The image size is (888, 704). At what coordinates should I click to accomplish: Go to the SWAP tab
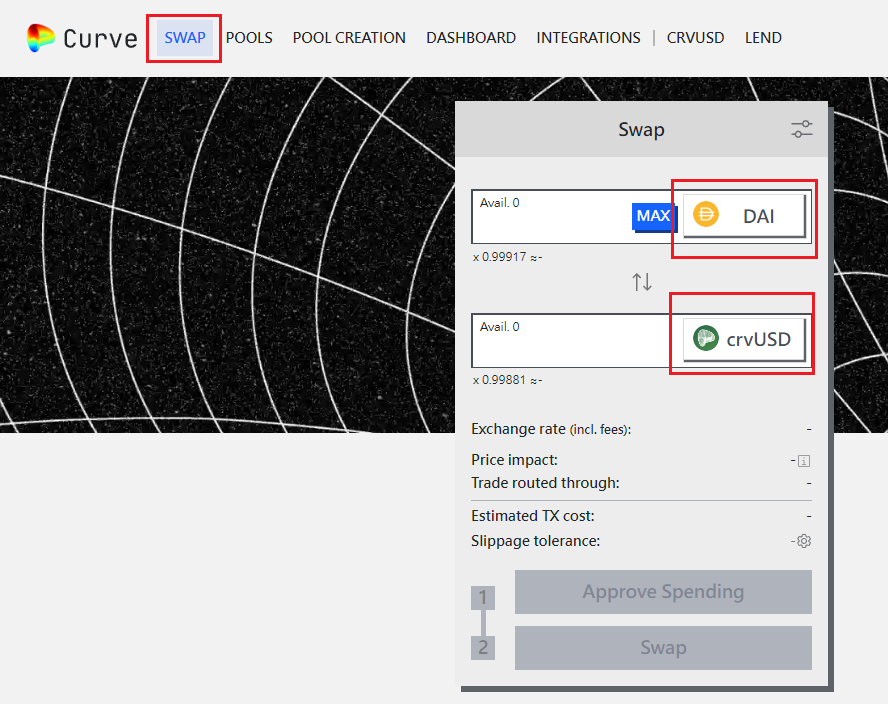(x=185, y=38)
